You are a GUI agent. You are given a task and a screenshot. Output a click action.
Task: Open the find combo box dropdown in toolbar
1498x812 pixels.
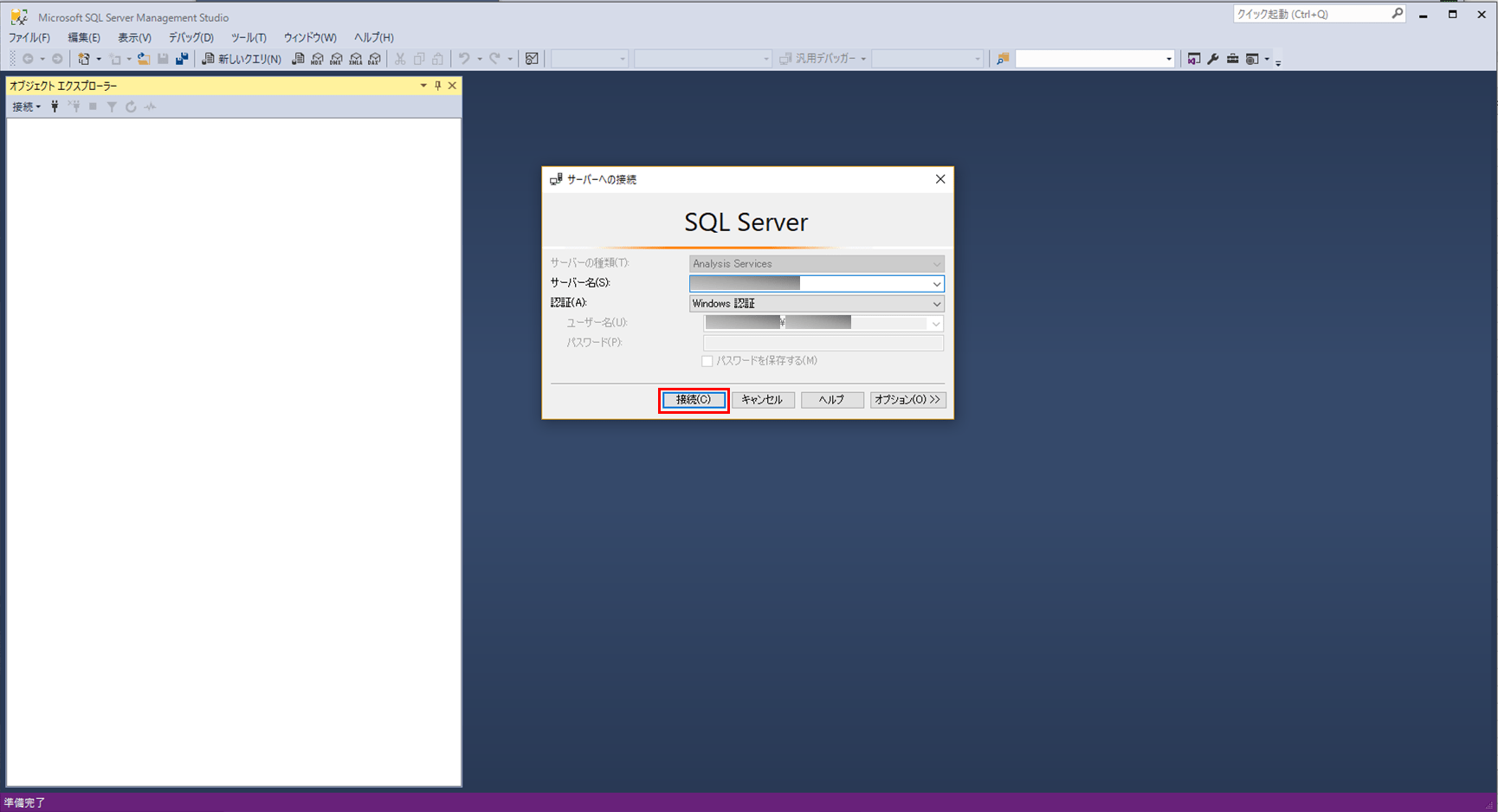click(x=1168, y=59)
